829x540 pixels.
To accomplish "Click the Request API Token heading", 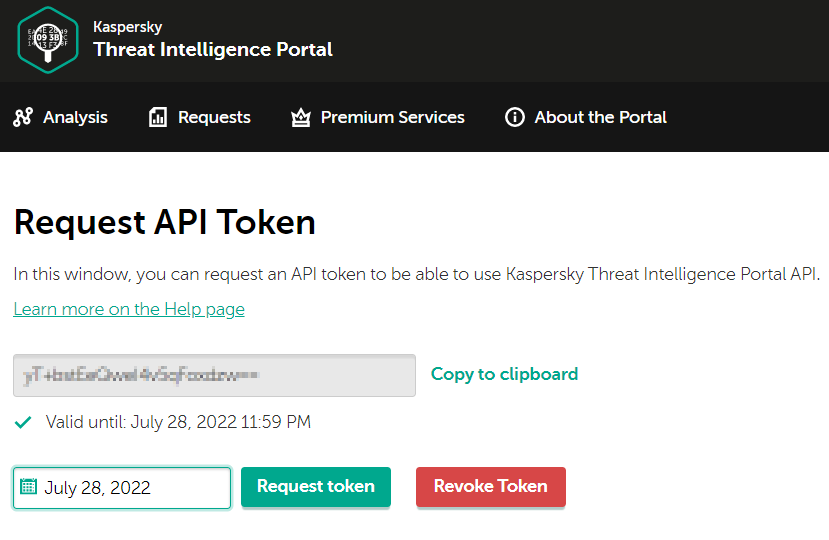I will (x=164, y=222).
